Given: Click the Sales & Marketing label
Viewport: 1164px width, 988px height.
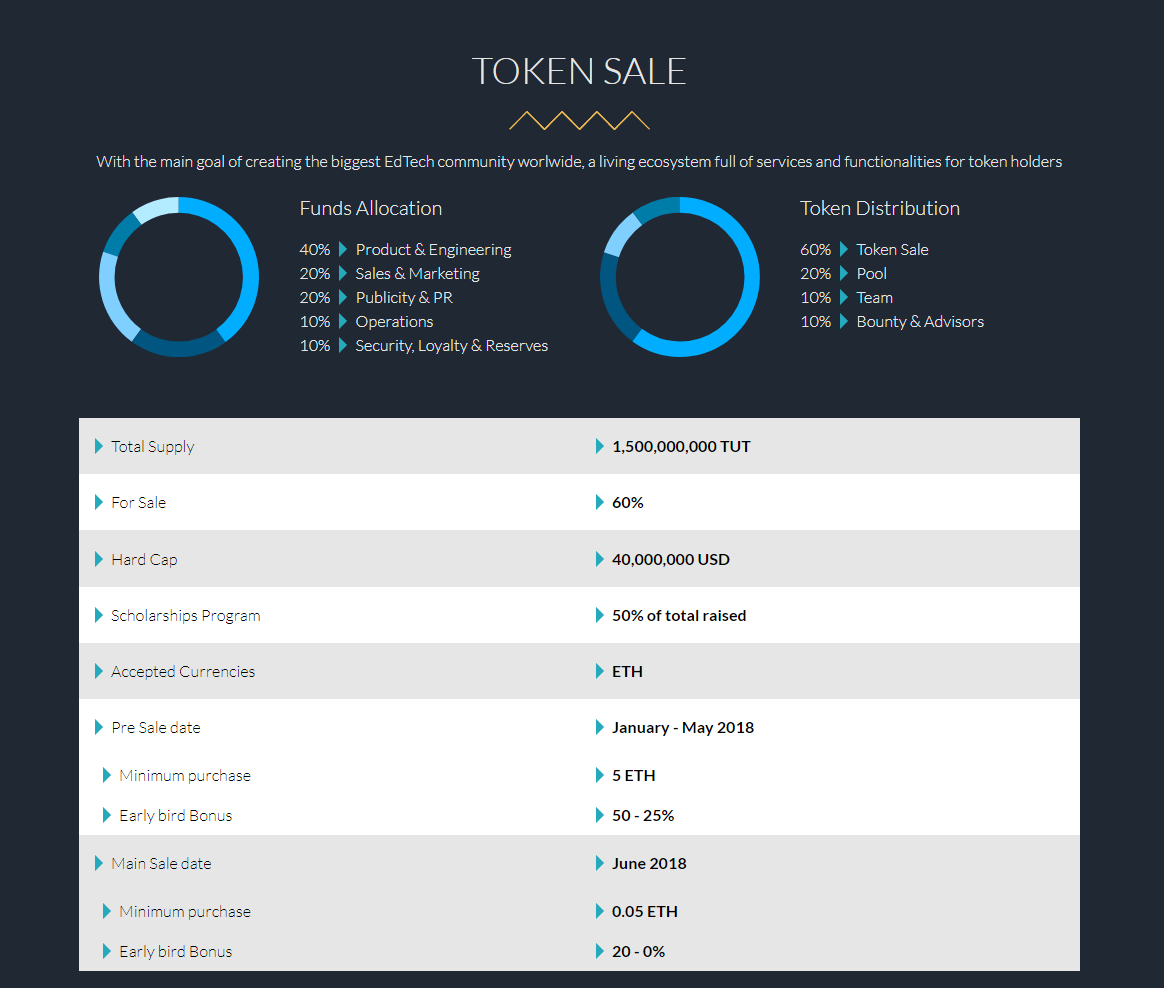Looking at the screenshot, I should click(417, 274).
